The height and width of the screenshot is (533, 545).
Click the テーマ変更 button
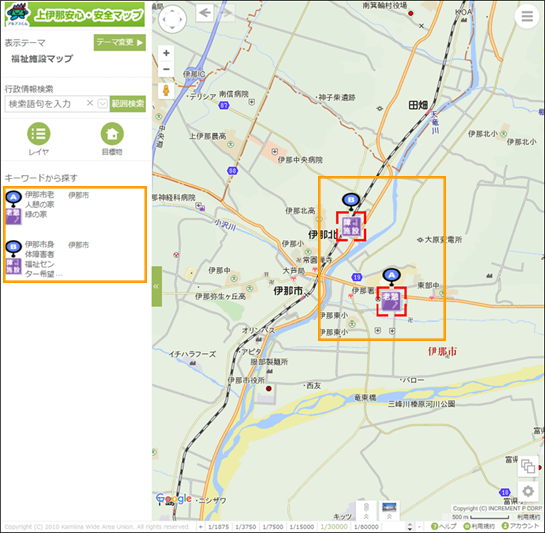tap(120, 42)
